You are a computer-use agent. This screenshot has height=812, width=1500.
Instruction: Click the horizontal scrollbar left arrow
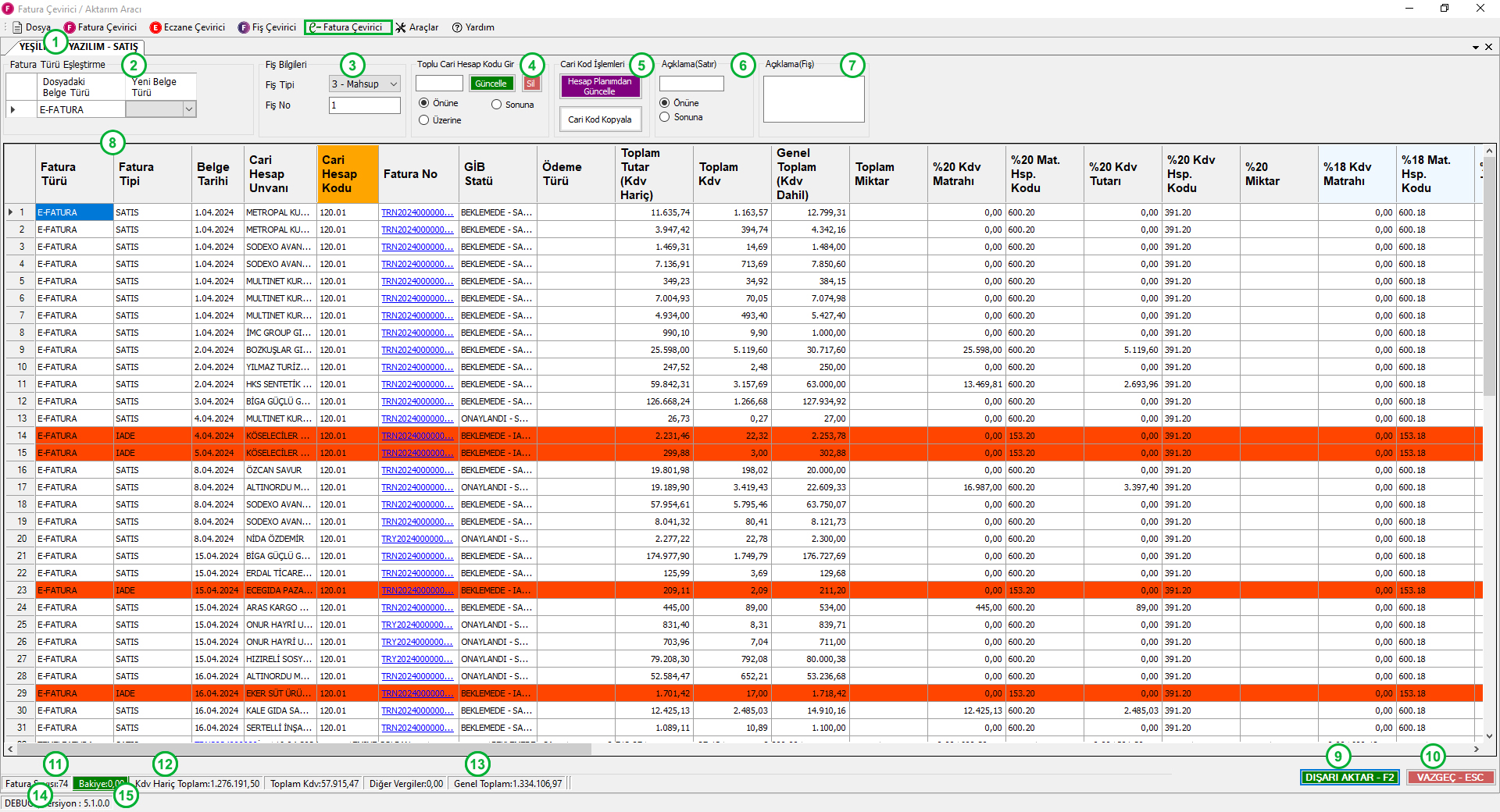10,749
